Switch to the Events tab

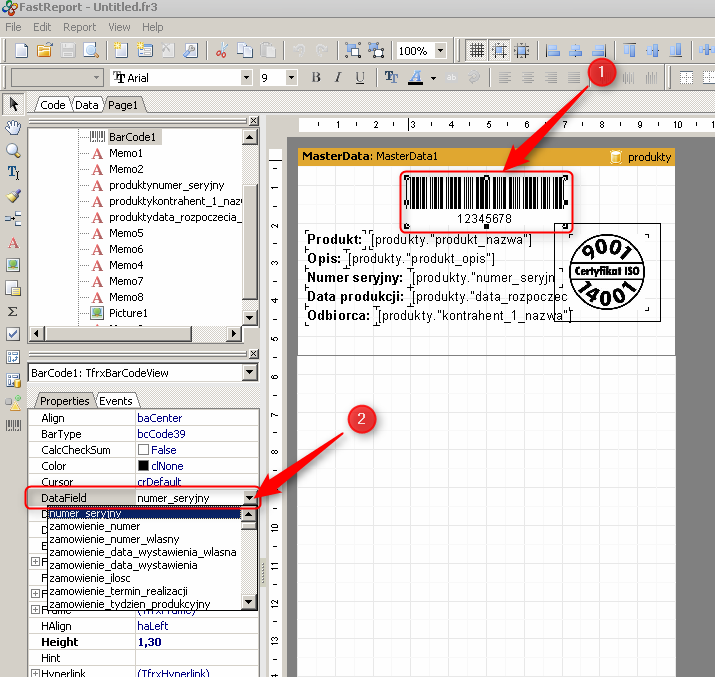click(x=114, y=401)
